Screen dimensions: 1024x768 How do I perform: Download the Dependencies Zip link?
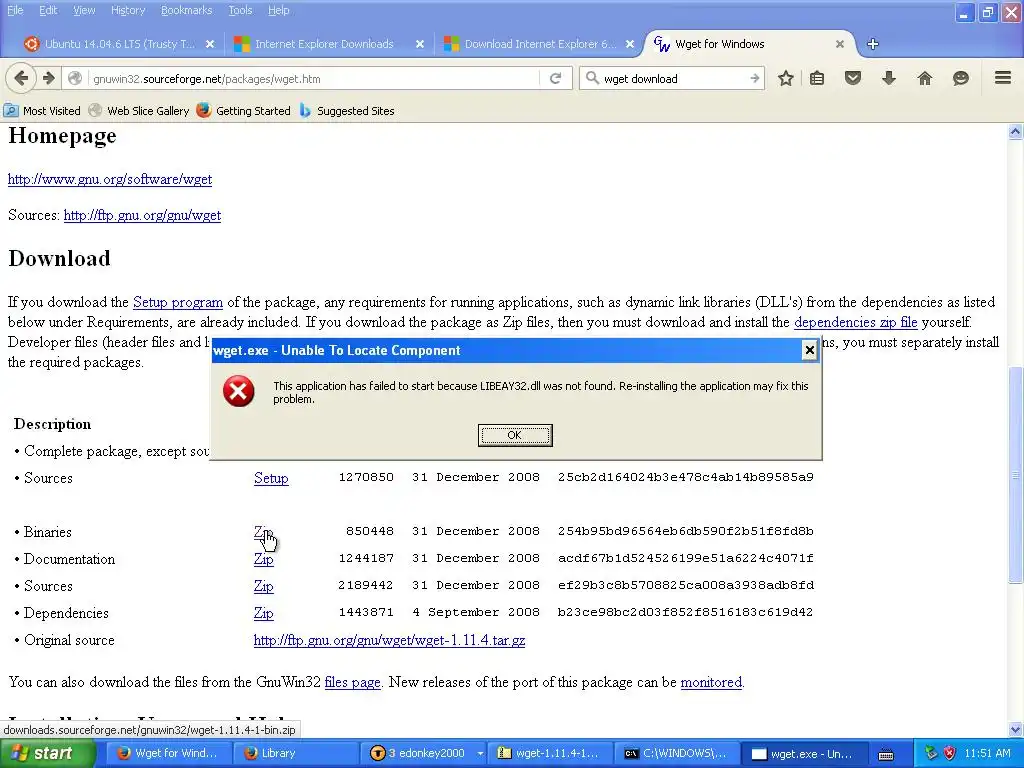tap(263, 613)
